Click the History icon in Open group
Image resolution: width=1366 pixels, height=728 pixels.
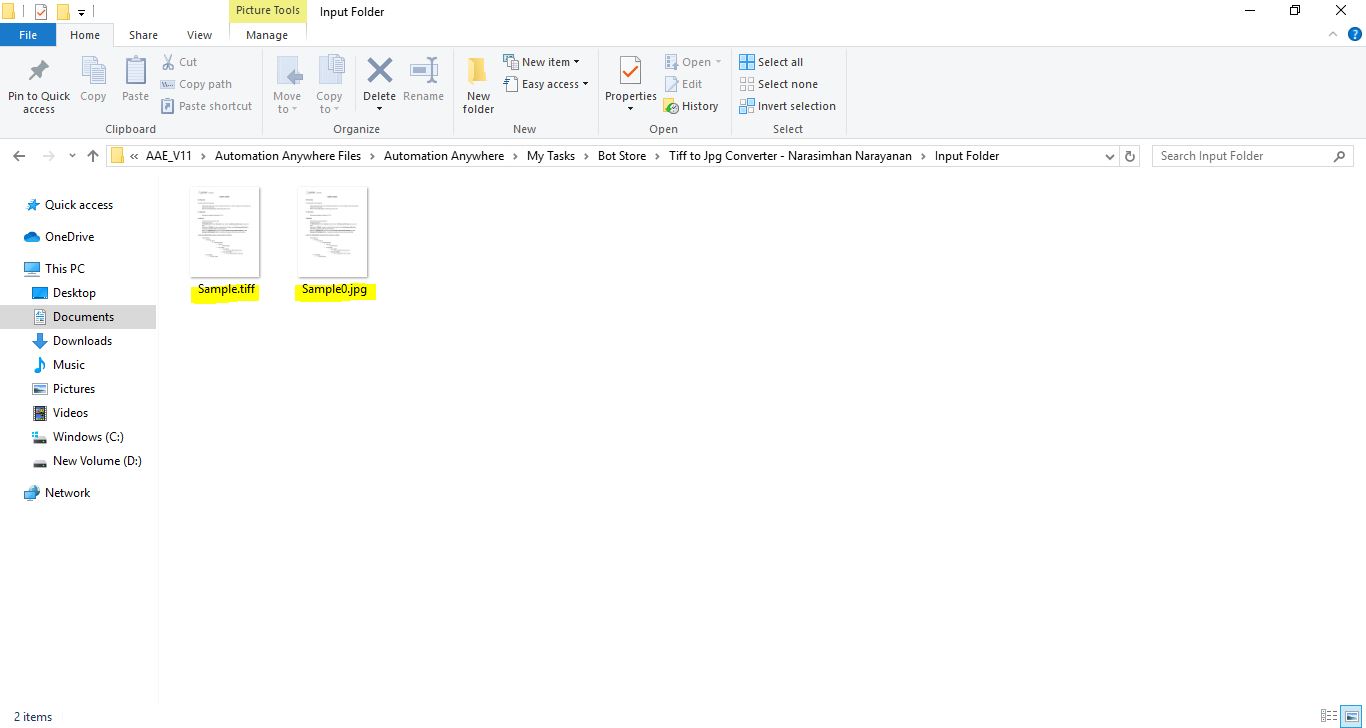[691, 106]
